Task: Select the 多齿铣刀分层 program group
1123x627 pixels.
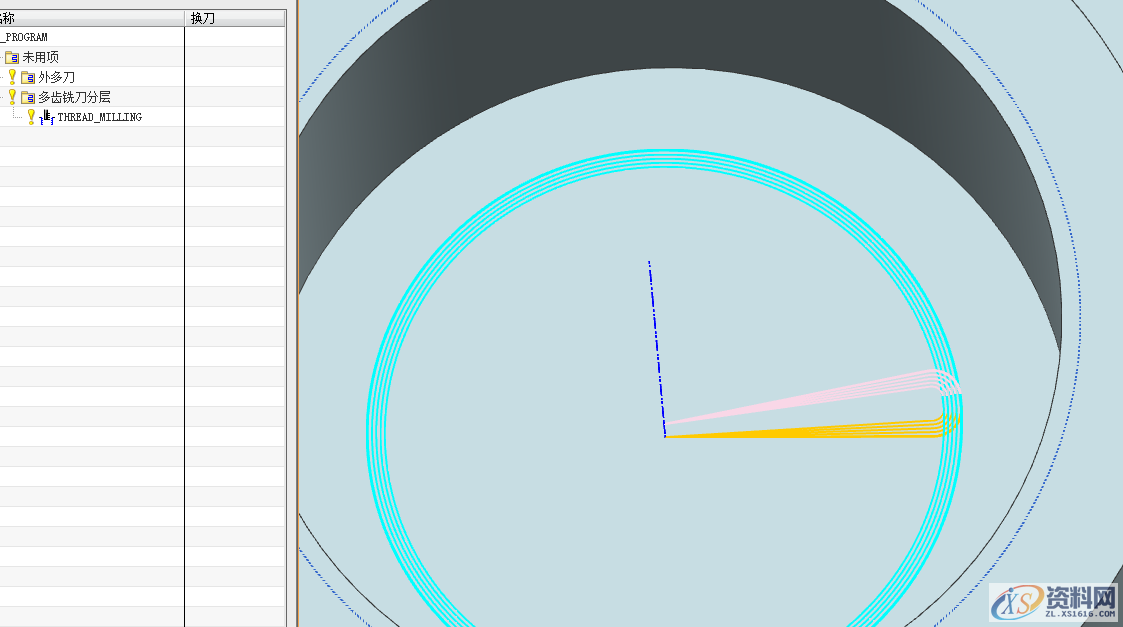Action: tap(74, 97)
